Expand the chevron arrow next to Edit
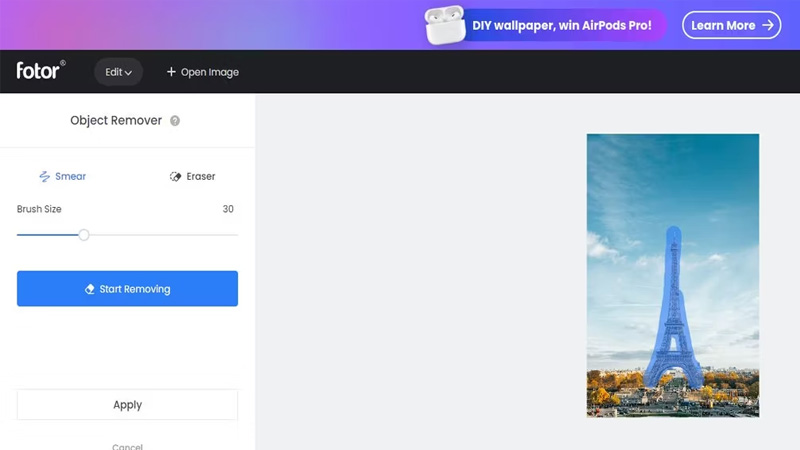This screenshot has height=450, width=800. point(129,73)
